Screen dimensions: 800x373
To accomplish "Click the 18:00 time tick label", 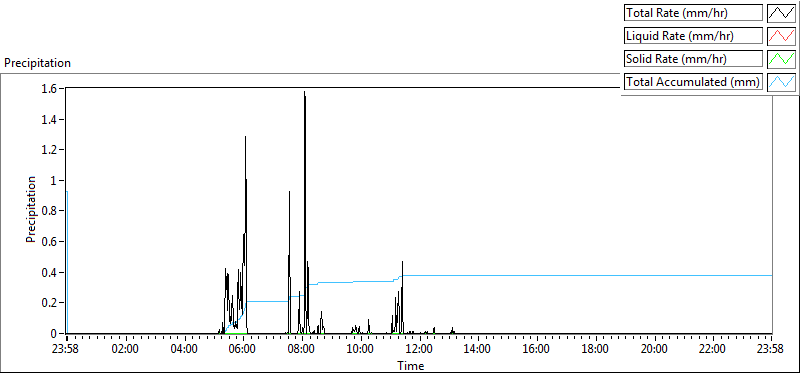I will pos(595,350).
